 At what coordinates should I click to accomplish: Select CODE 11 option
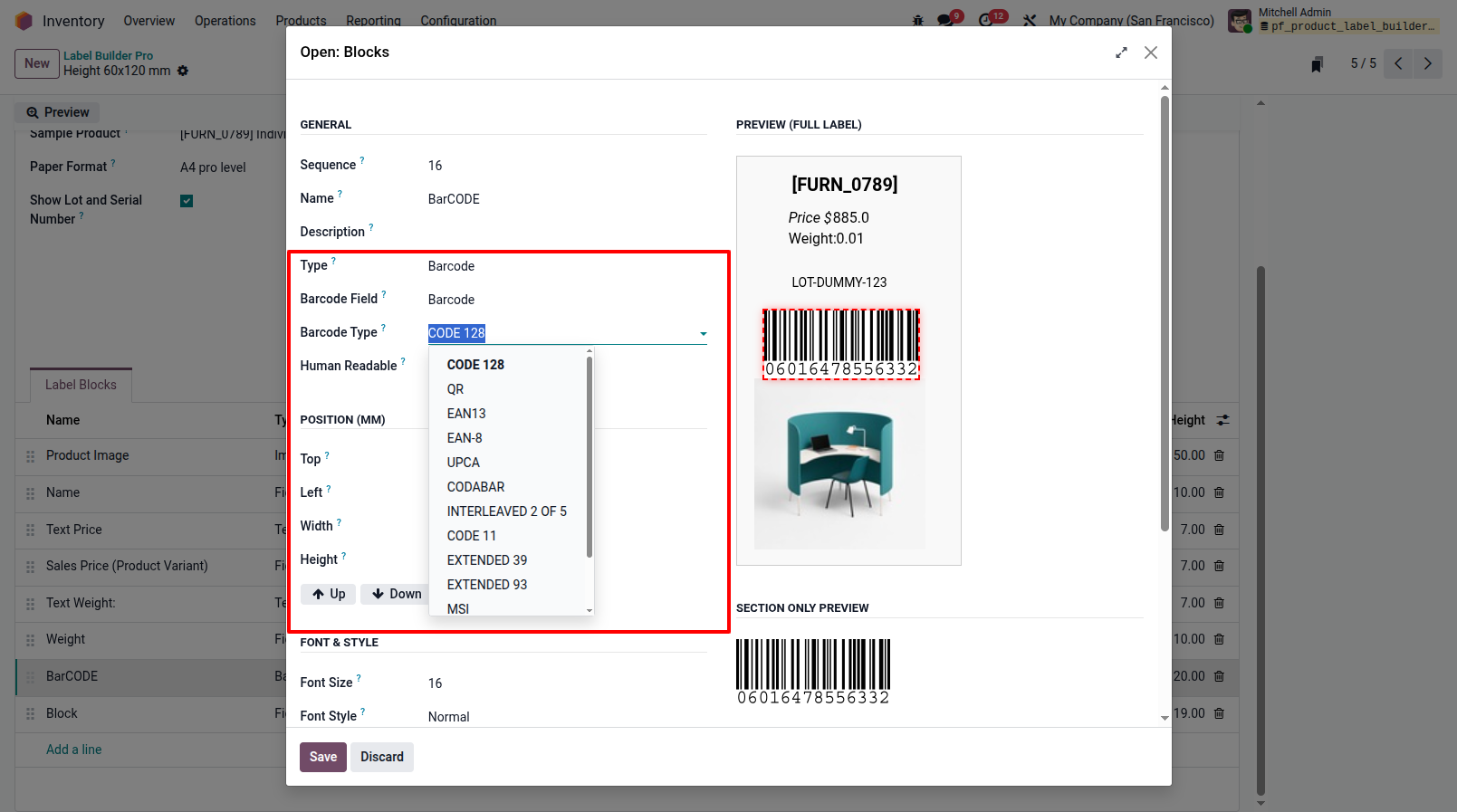(472, 536)
